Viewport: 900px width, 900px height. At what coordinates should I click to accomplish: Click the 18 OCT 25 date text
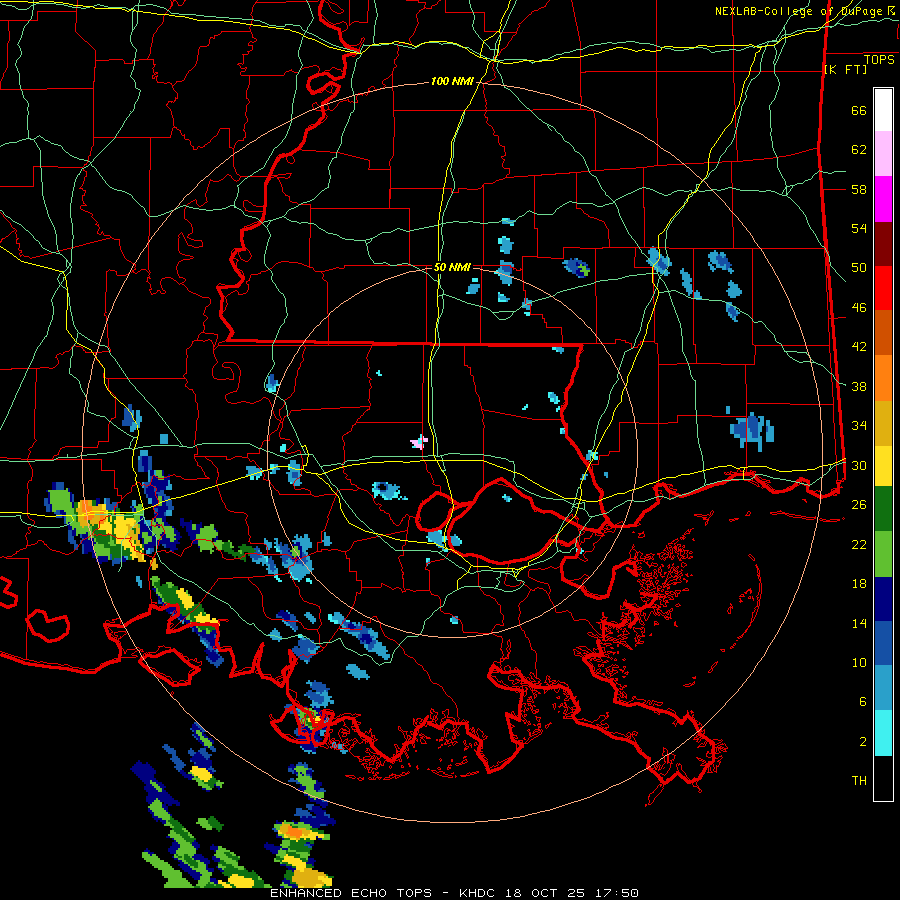pos(545,893)
